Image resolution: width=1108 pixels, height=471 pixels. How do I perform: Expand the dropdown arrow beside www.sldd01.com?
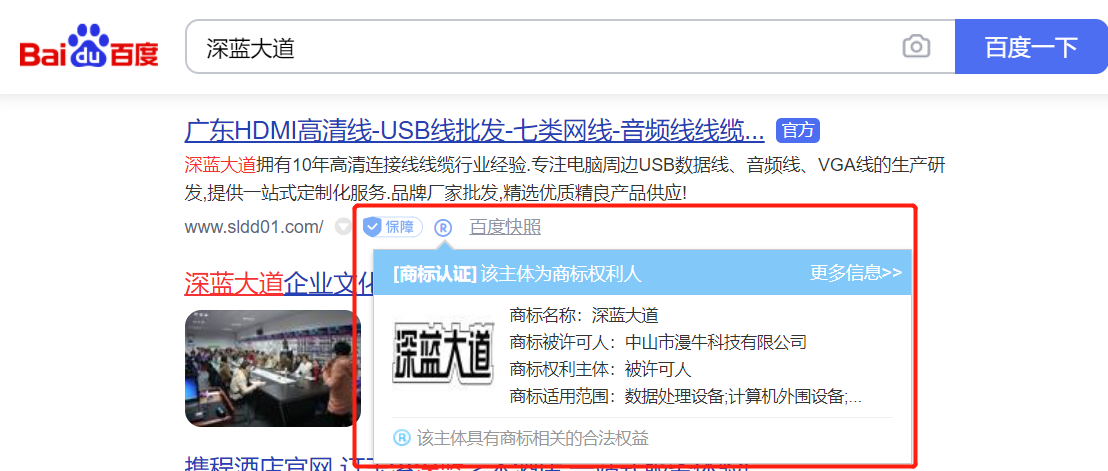[343, 227]
